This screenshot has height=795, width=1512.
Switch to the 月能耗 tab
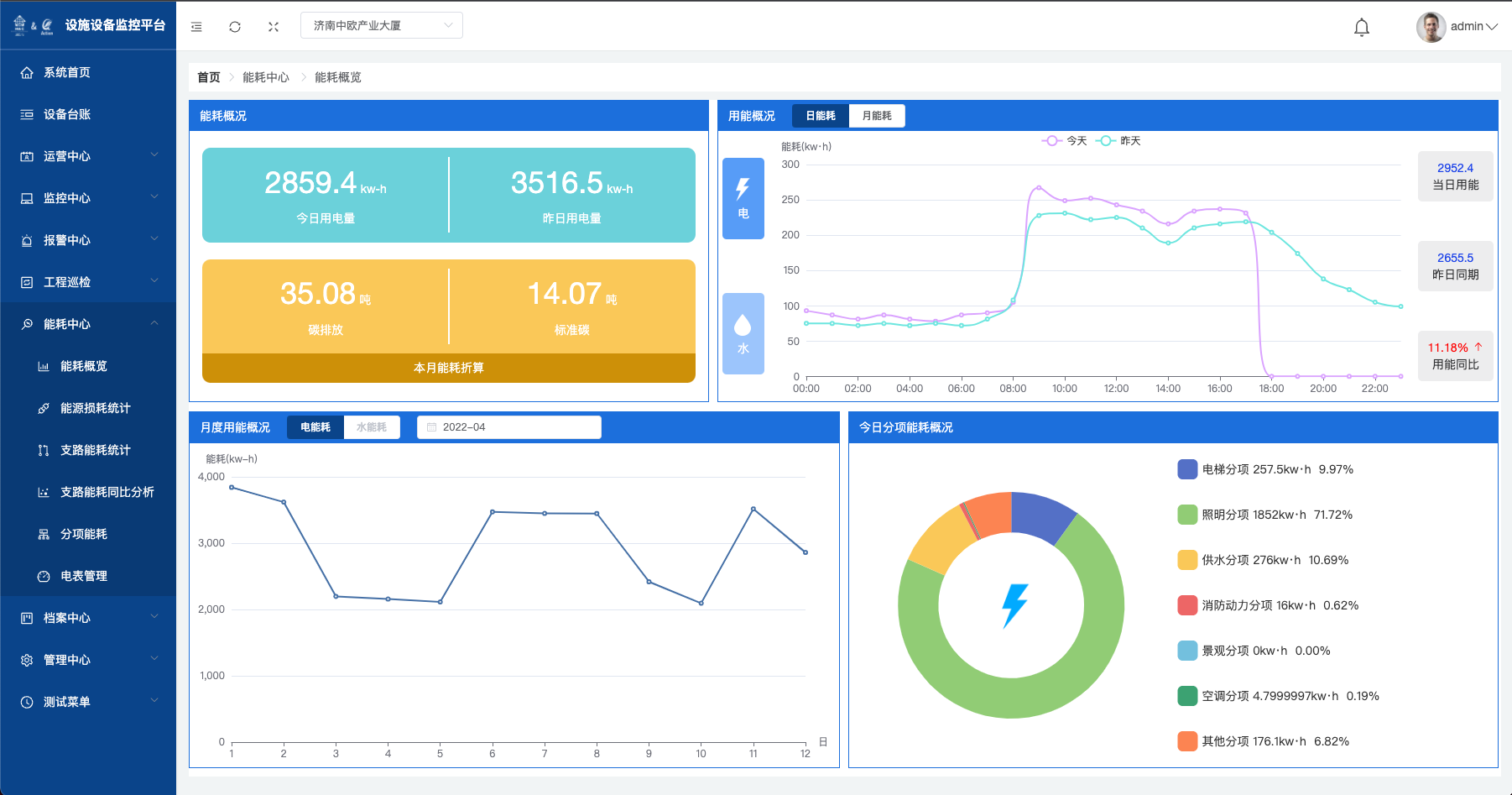pyautogui.click(x=877, y=116)
